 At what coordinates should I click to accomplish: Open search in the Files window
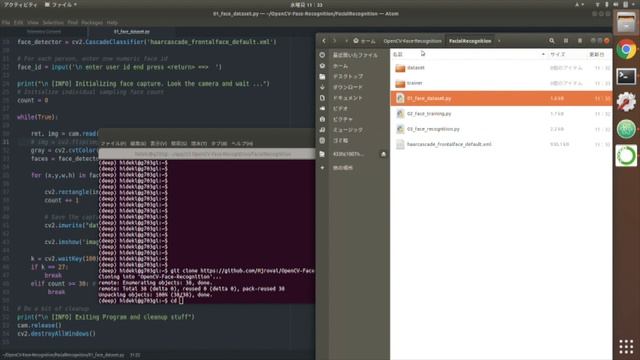coord(552,41)
